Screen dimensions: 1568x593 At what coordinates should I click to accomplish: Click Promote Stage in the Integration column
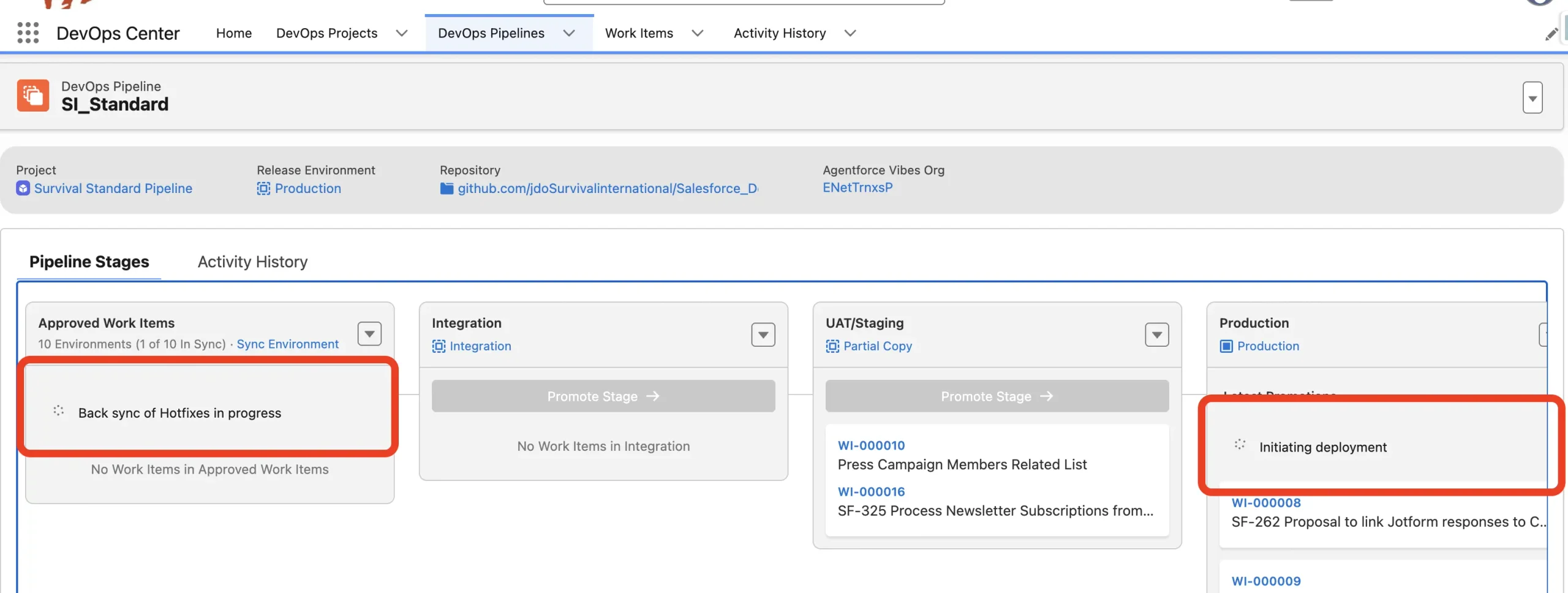[603, 396]
